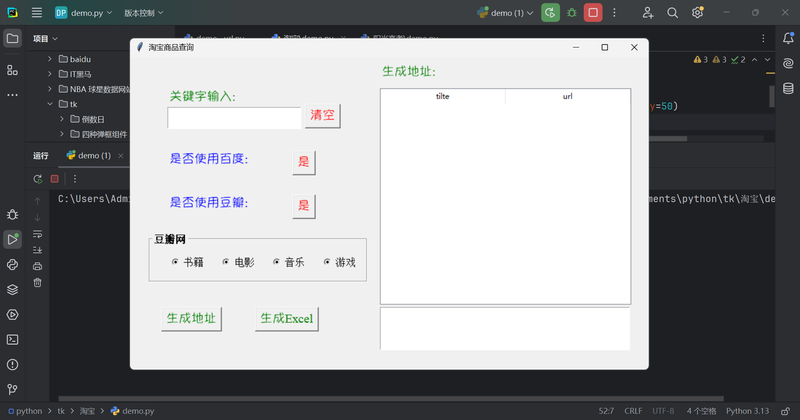Expand the 倒数日 folder
The height and width of the screenshot is (420, 800).
click(62, 119)
